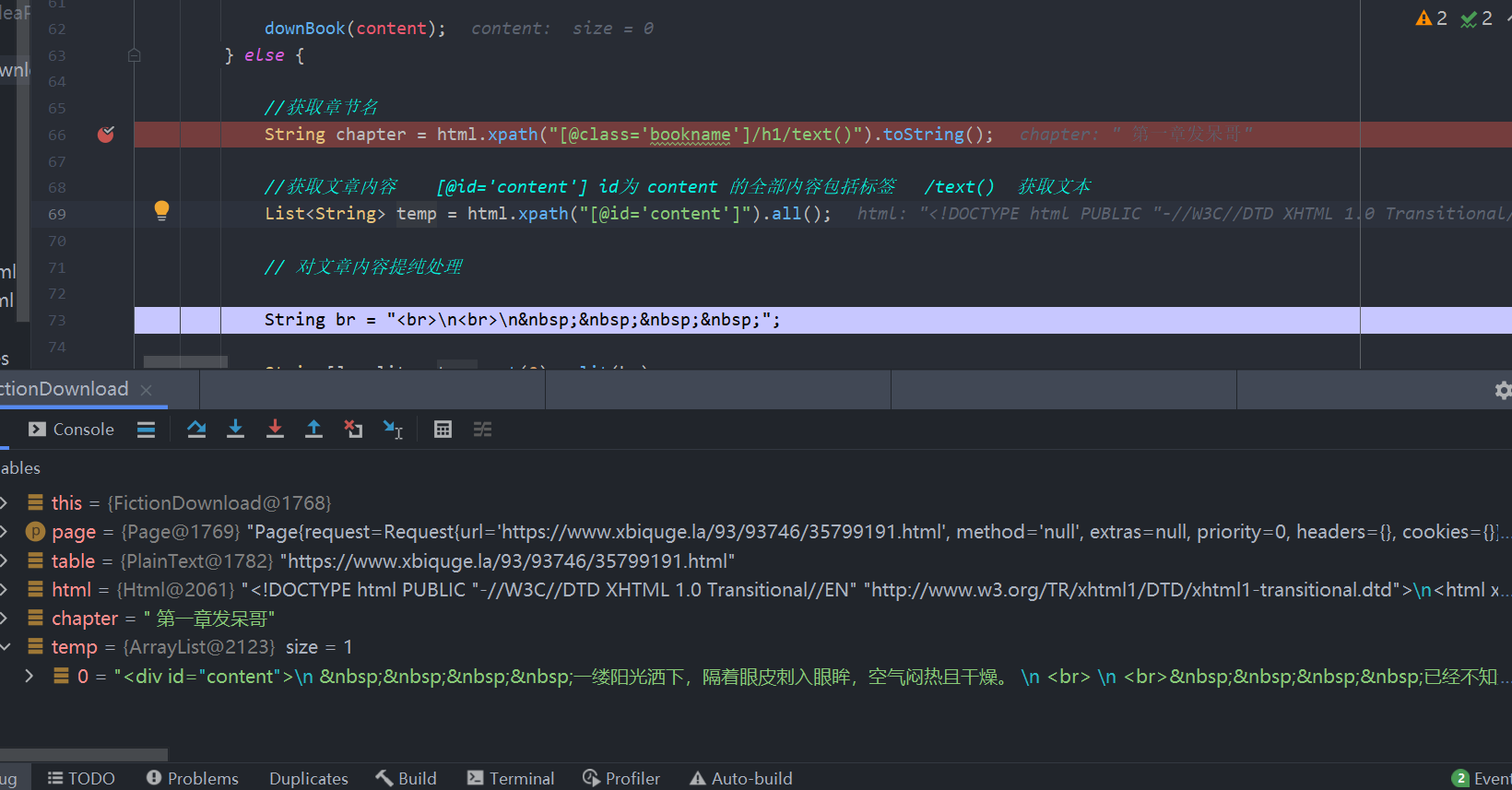Click the 'temp' variable on line 69
Image resolution: width=1512 pixels, height=790 pixels.
point(417,214)
